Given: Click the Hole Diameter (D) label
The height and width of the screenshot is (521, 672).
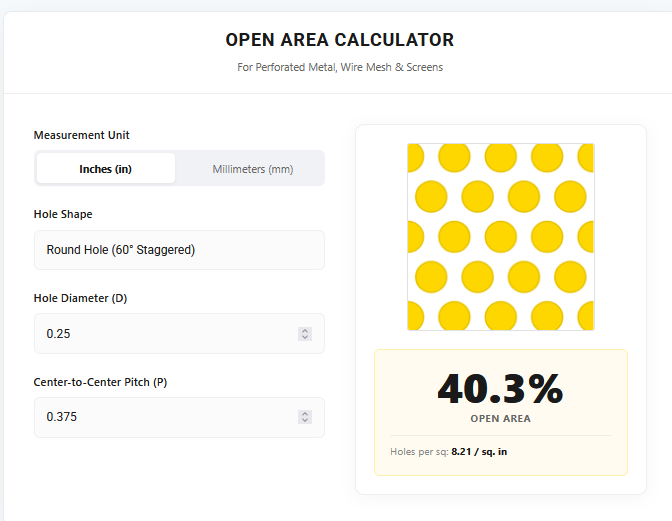Looking at the screenshot, I should point(81,298).
